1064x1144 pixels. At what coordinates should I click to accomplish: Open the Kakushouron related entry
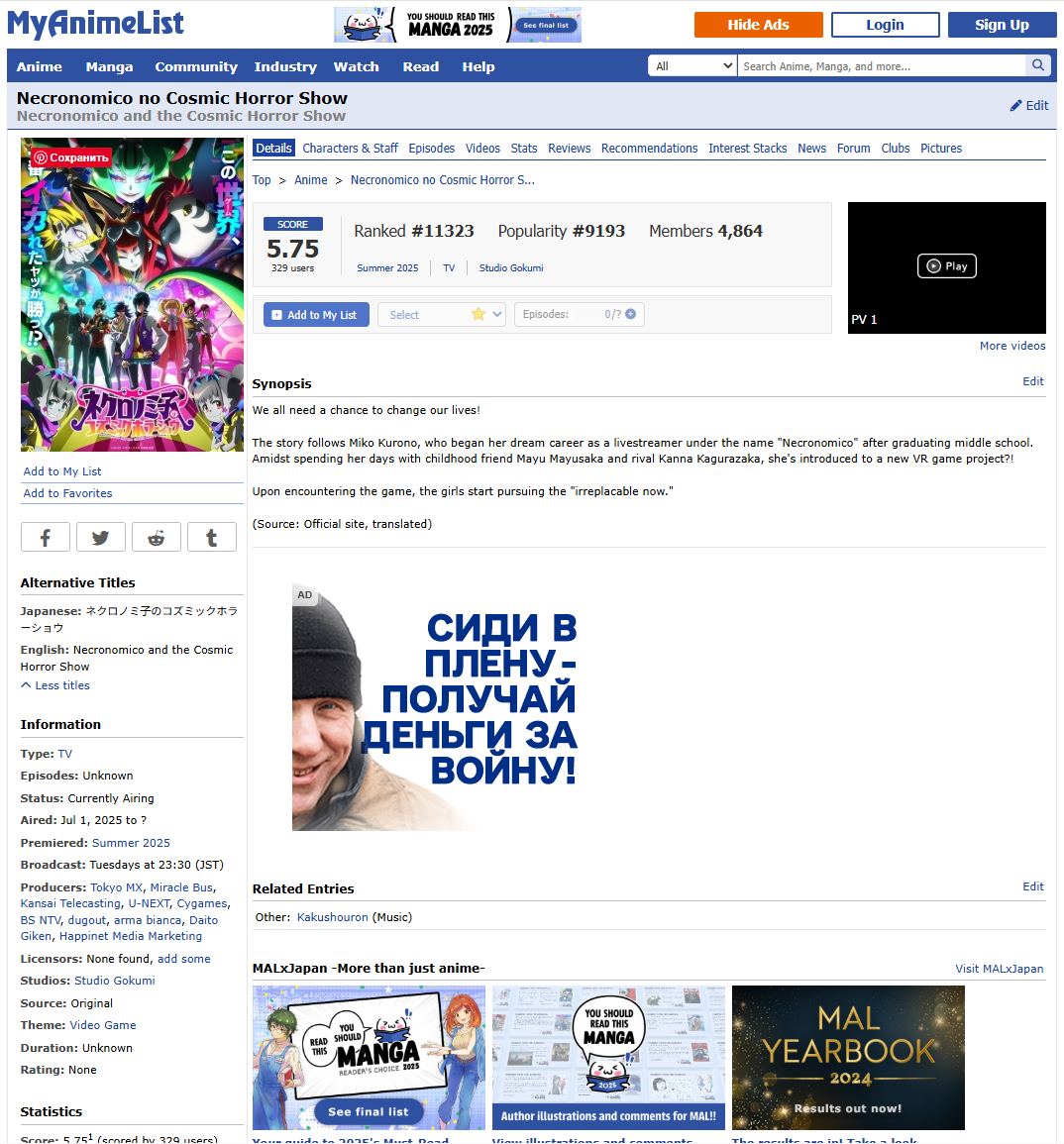[x=333, y=917]
